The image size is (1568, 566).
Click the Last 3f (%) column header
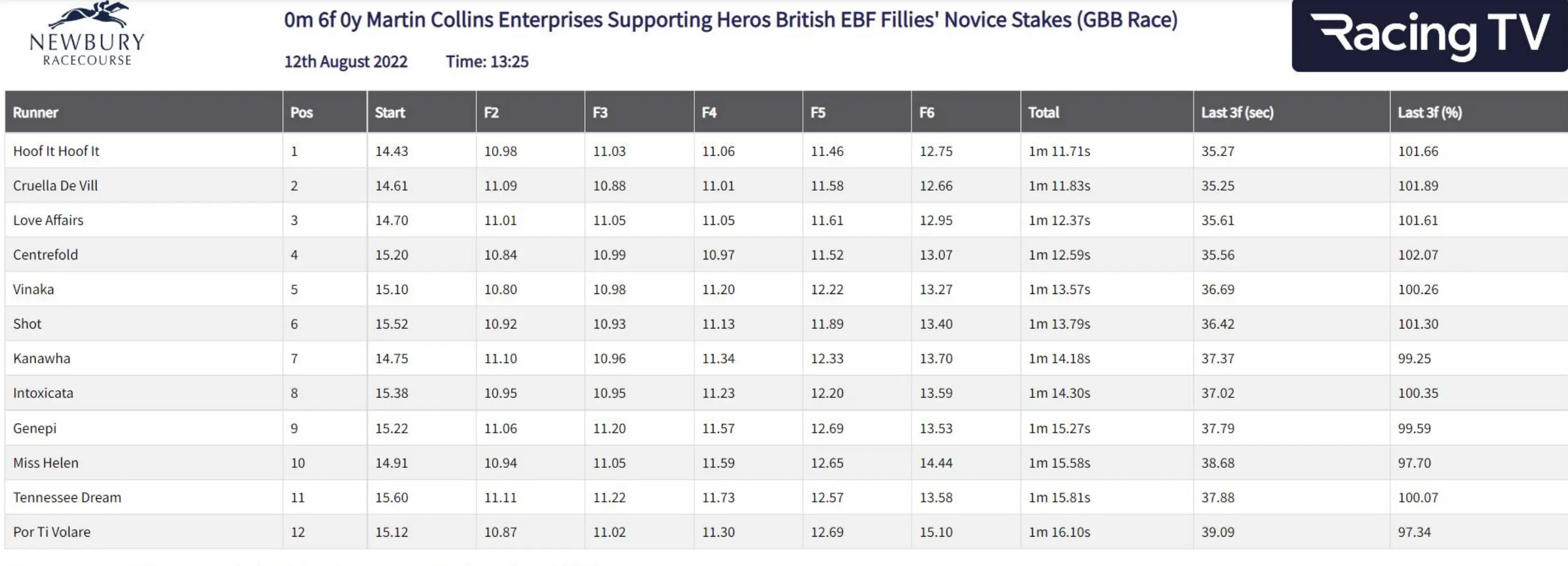pos(1429,113)
